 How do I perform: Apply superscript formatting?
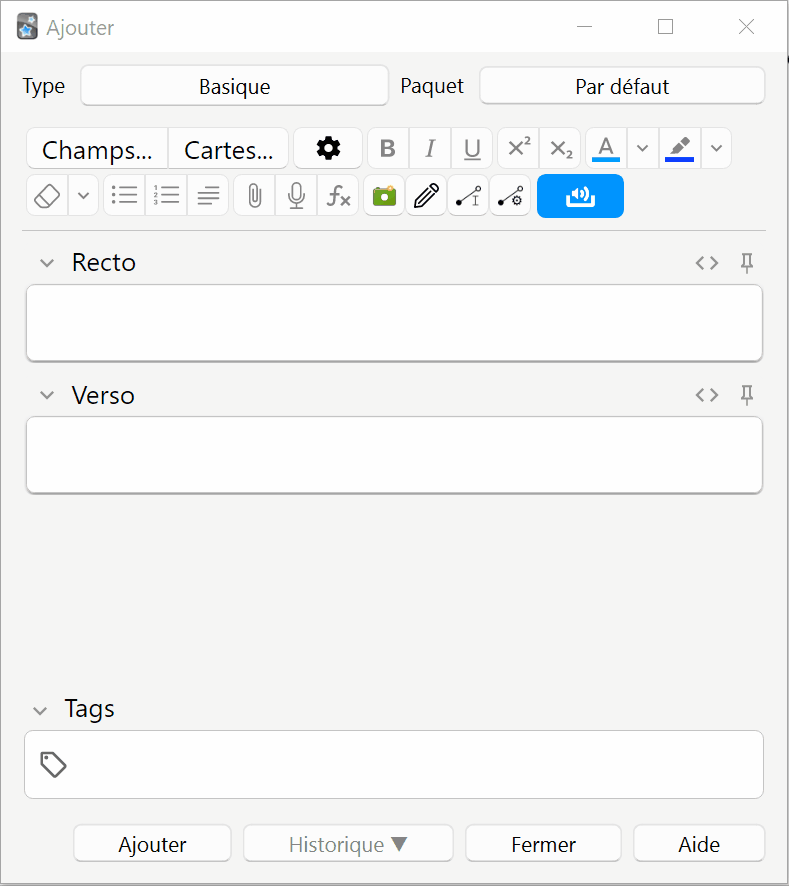click(518, 149)
